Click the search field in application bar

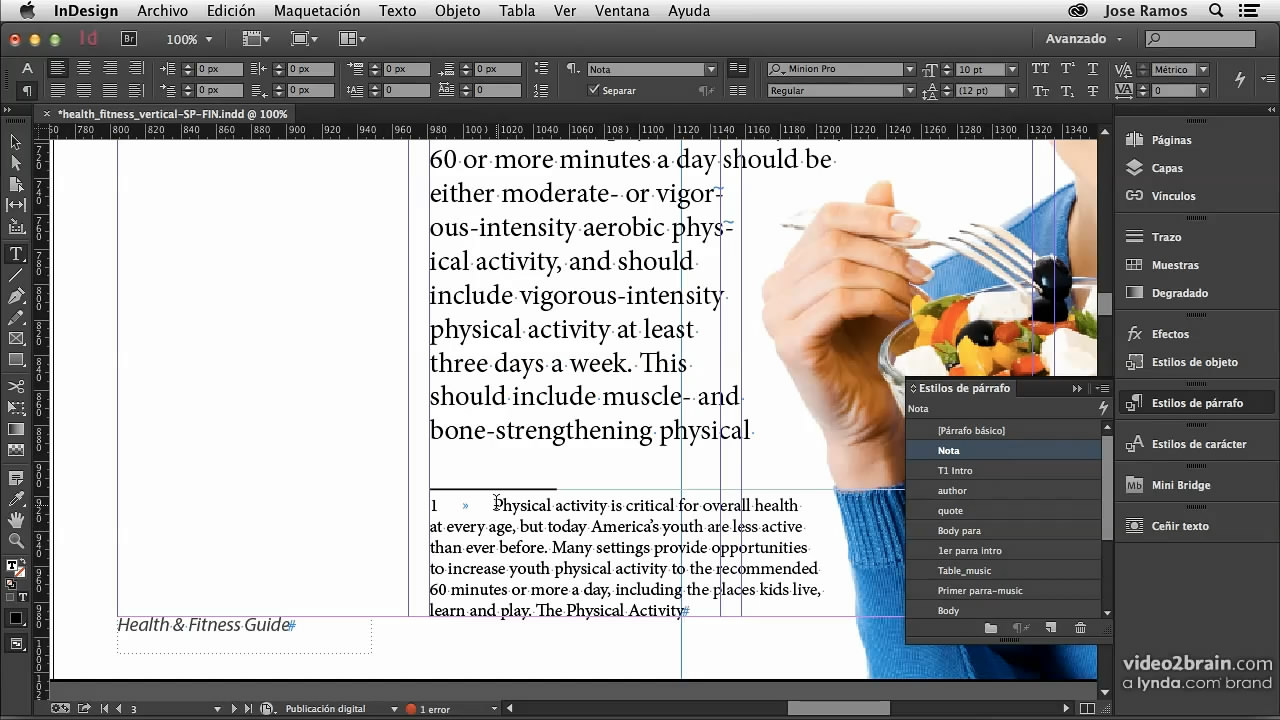point(1200,39)
